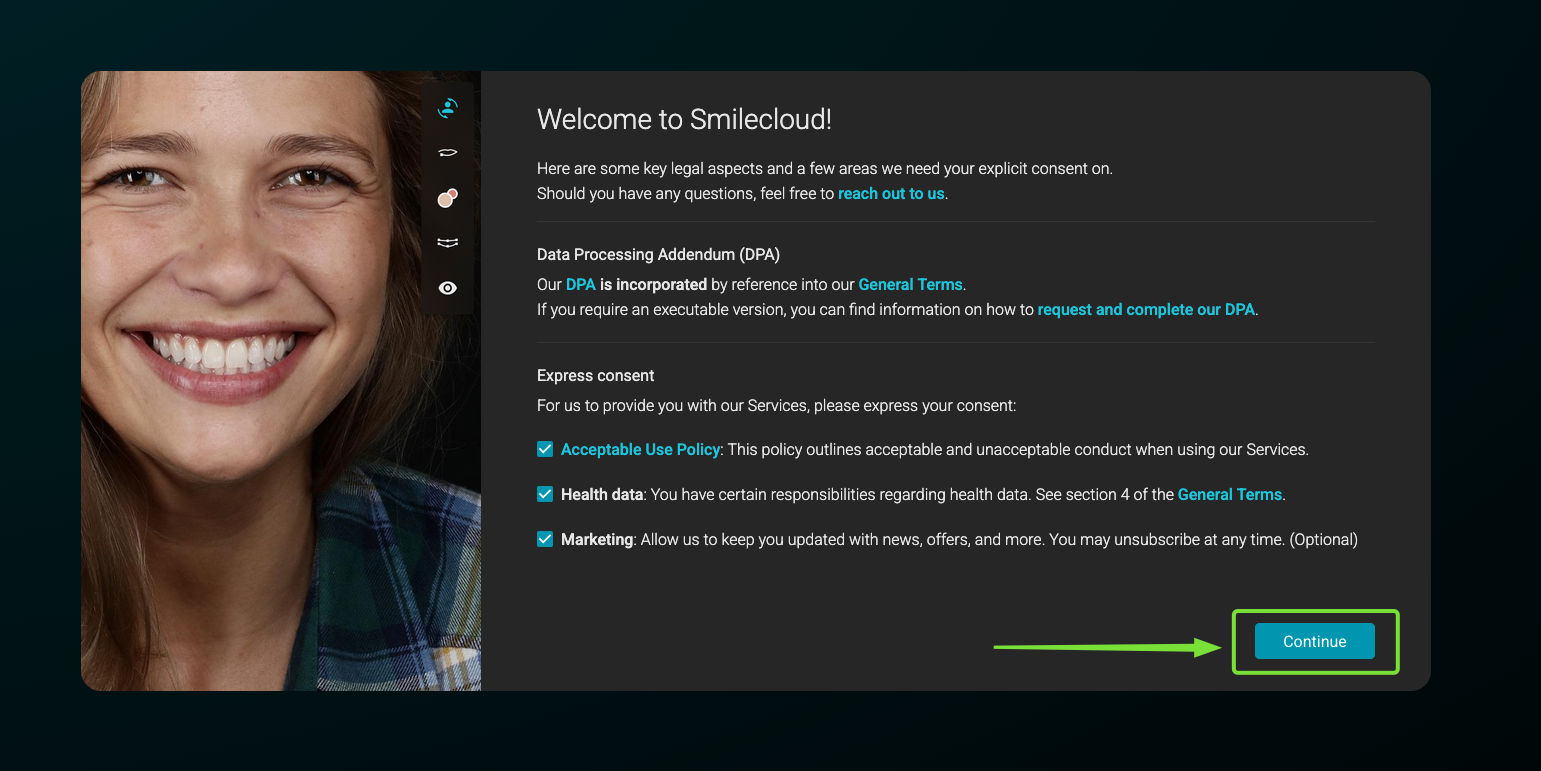Open the skin tone color circles
The height and width of the screenshot is (771, 1541).
(x=448, y=198)
